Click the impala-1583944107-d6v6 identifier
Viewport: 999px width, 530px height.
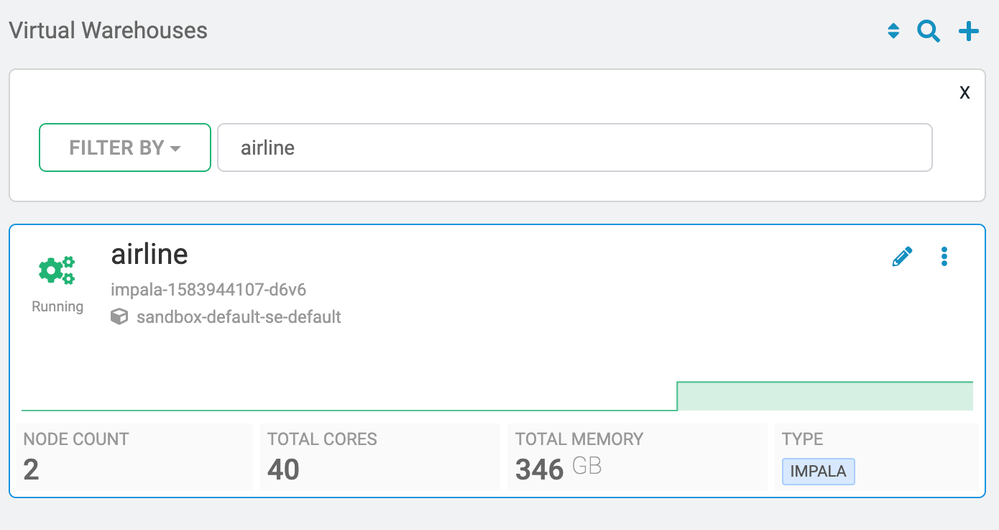point(208,290)
